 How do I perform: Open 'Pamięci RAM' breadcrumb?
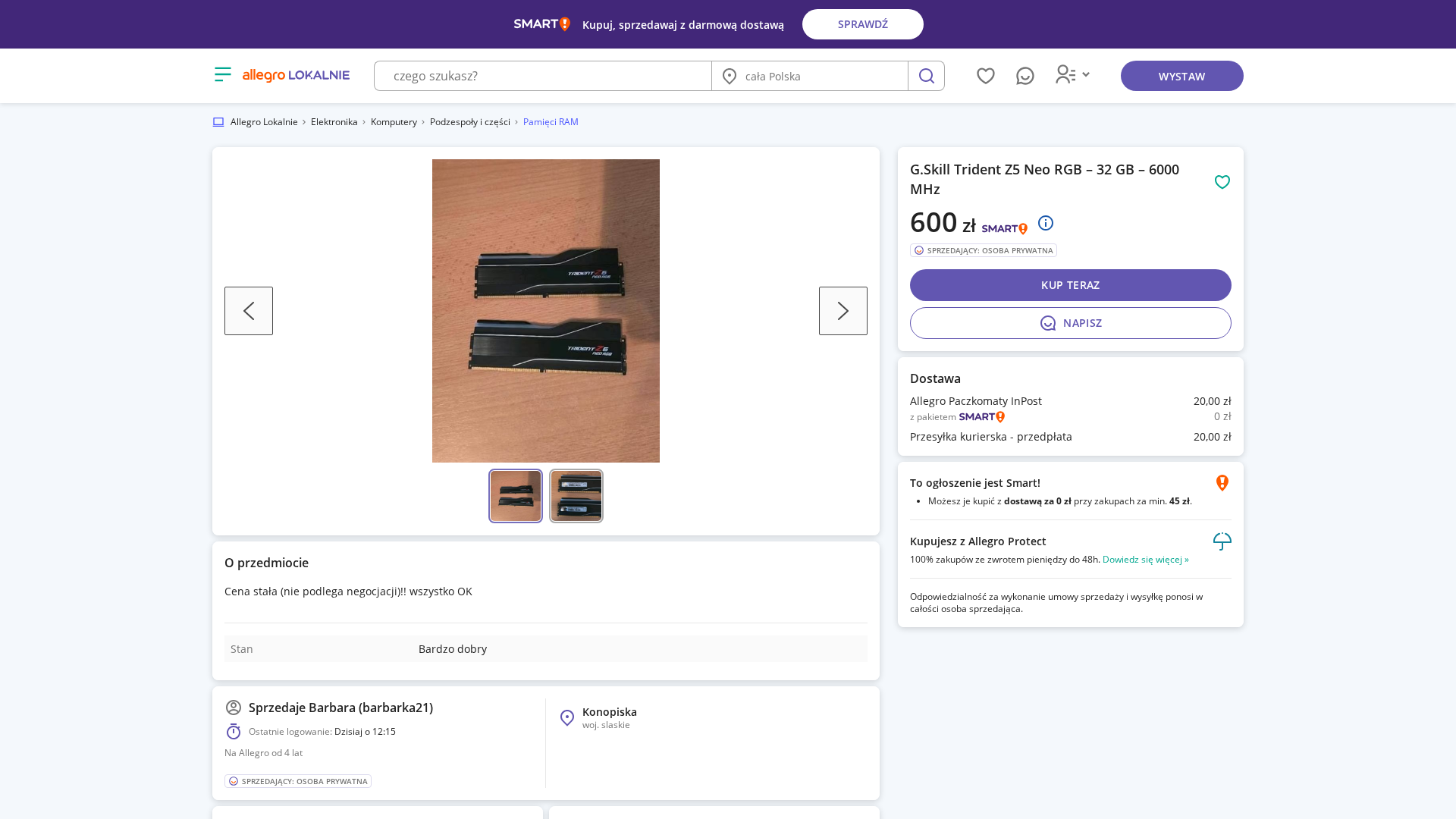point(551,122)
